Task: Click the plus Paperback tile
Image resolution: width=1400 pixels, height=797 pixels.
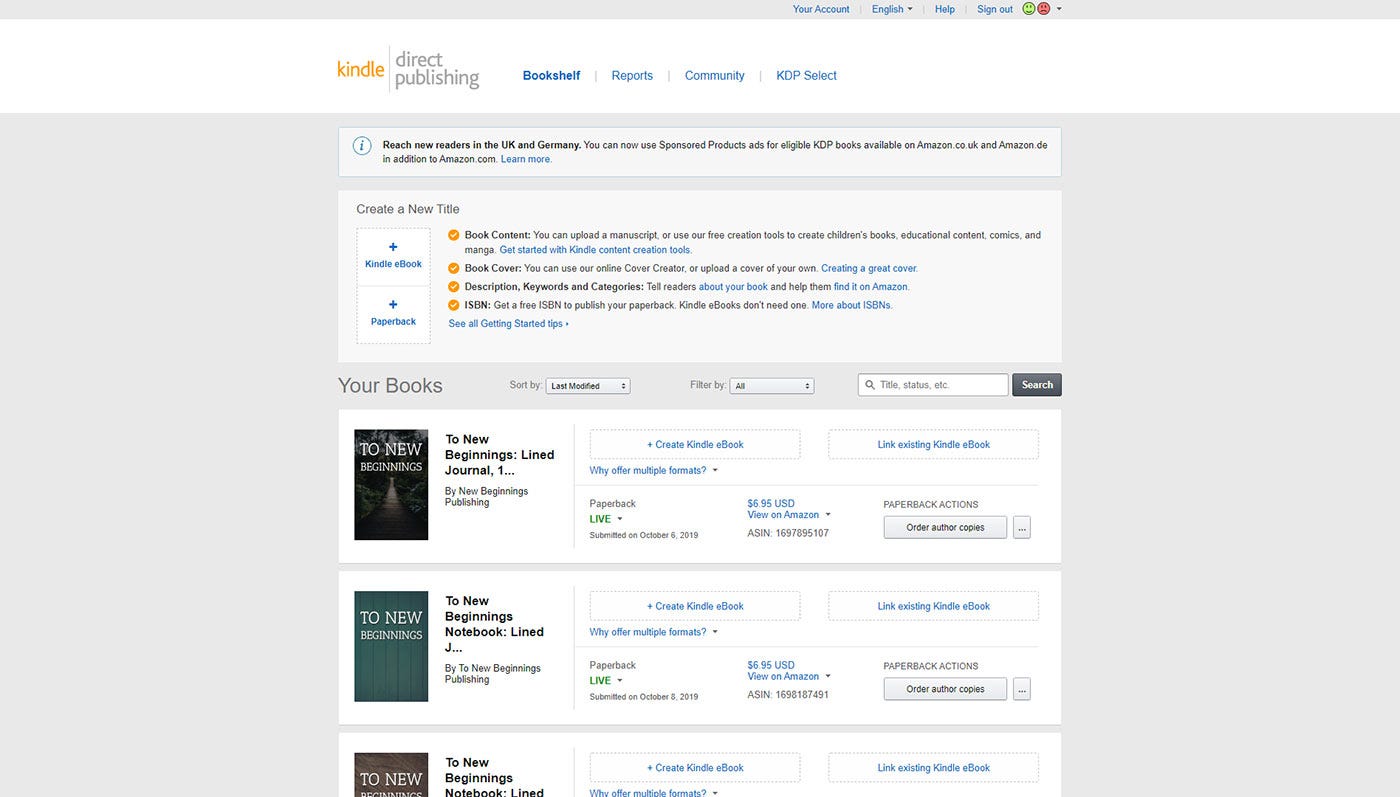Action: [393, 314]
